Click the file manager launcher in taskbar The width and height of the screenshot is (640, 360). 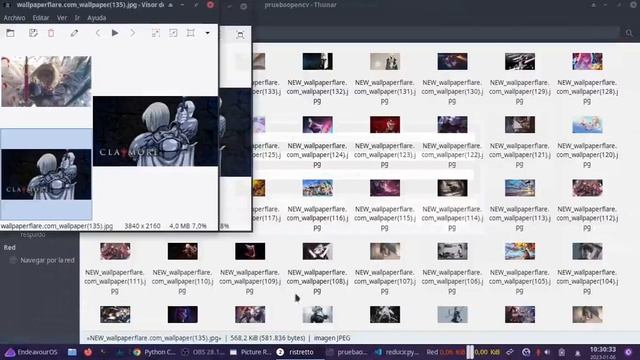tap(72, 352)
